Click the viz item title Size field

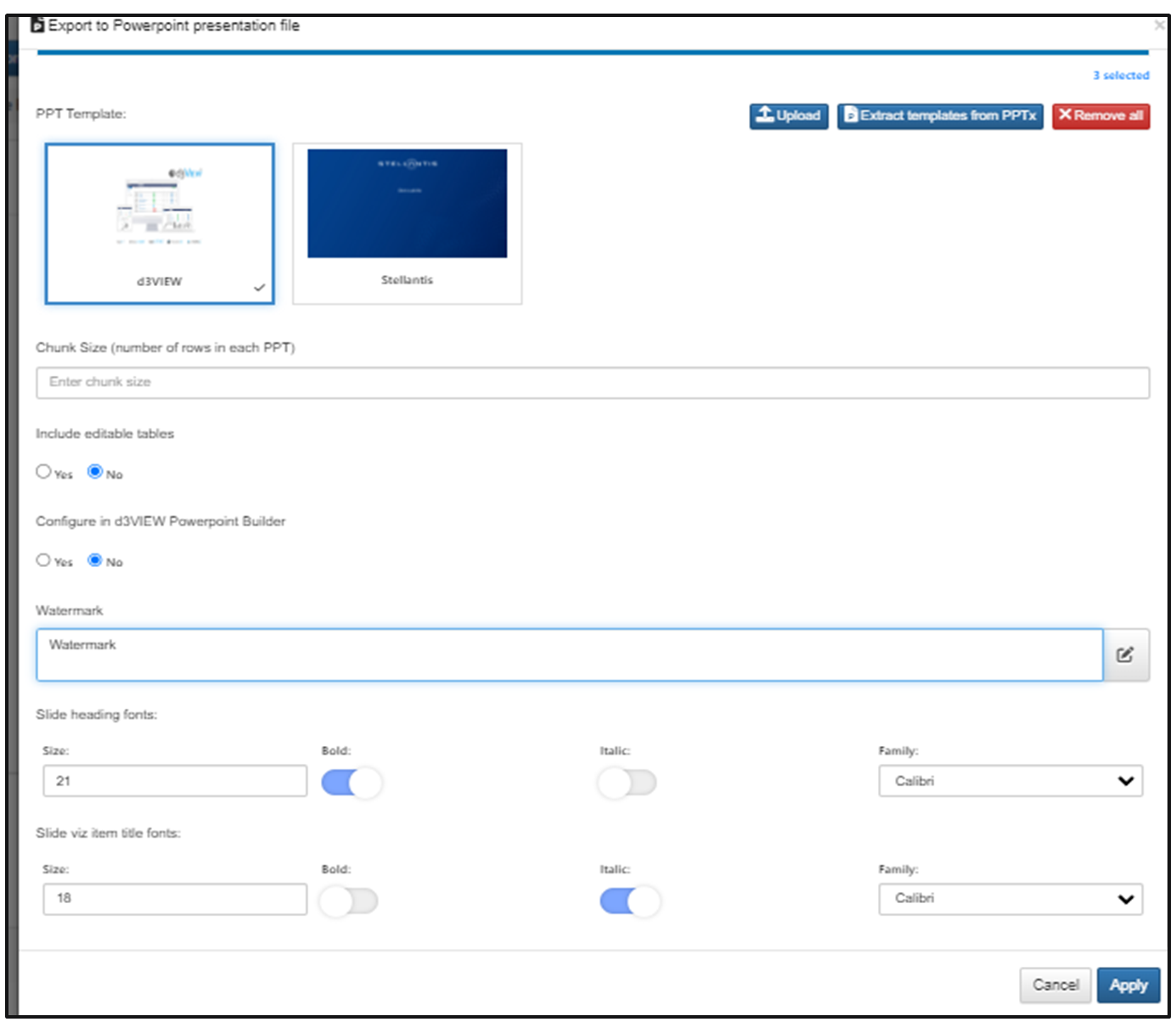point(175,899)
